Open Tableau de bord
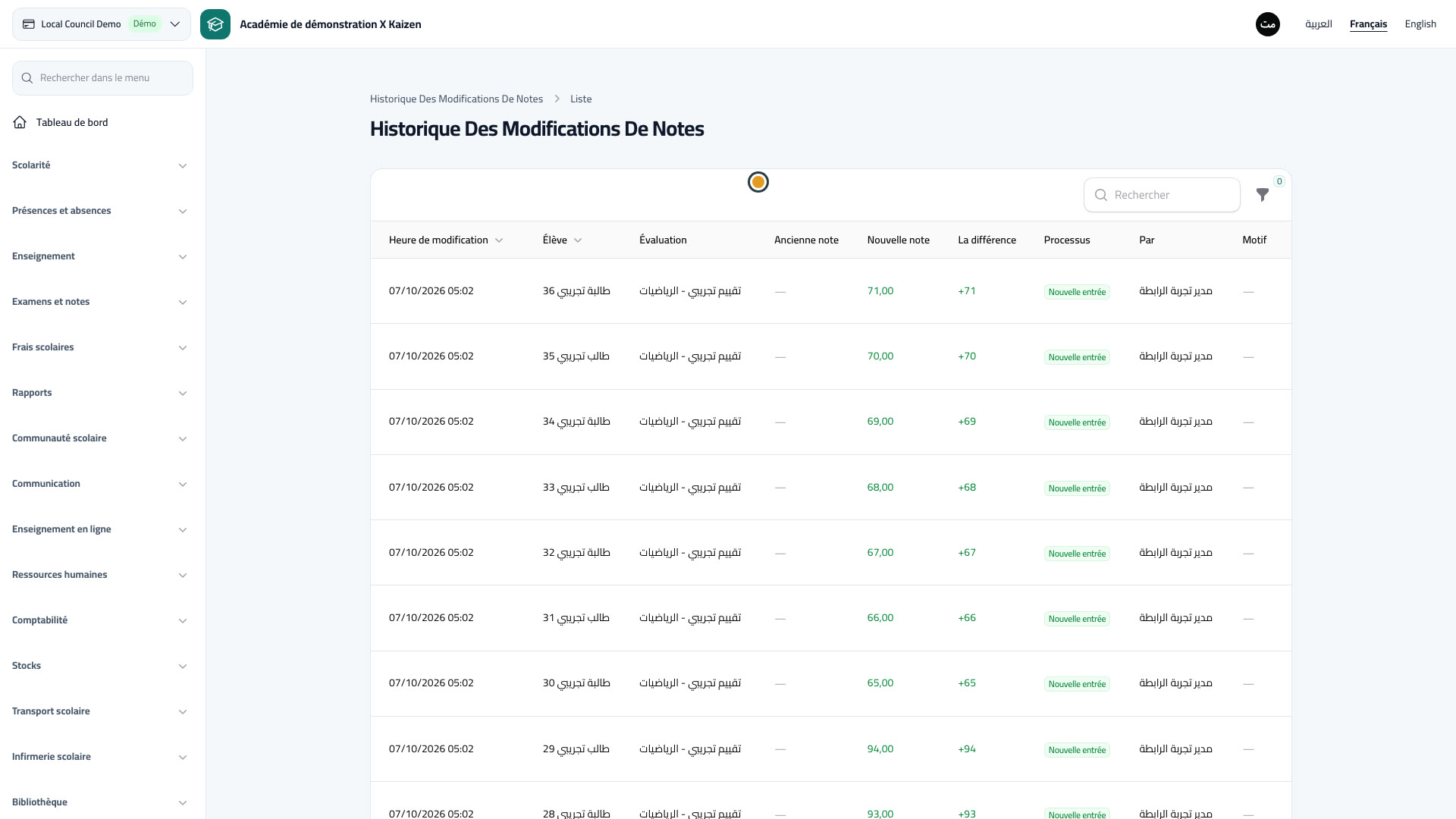The height and width of the screenshot is (819, 1456). (x=72, y=122)
